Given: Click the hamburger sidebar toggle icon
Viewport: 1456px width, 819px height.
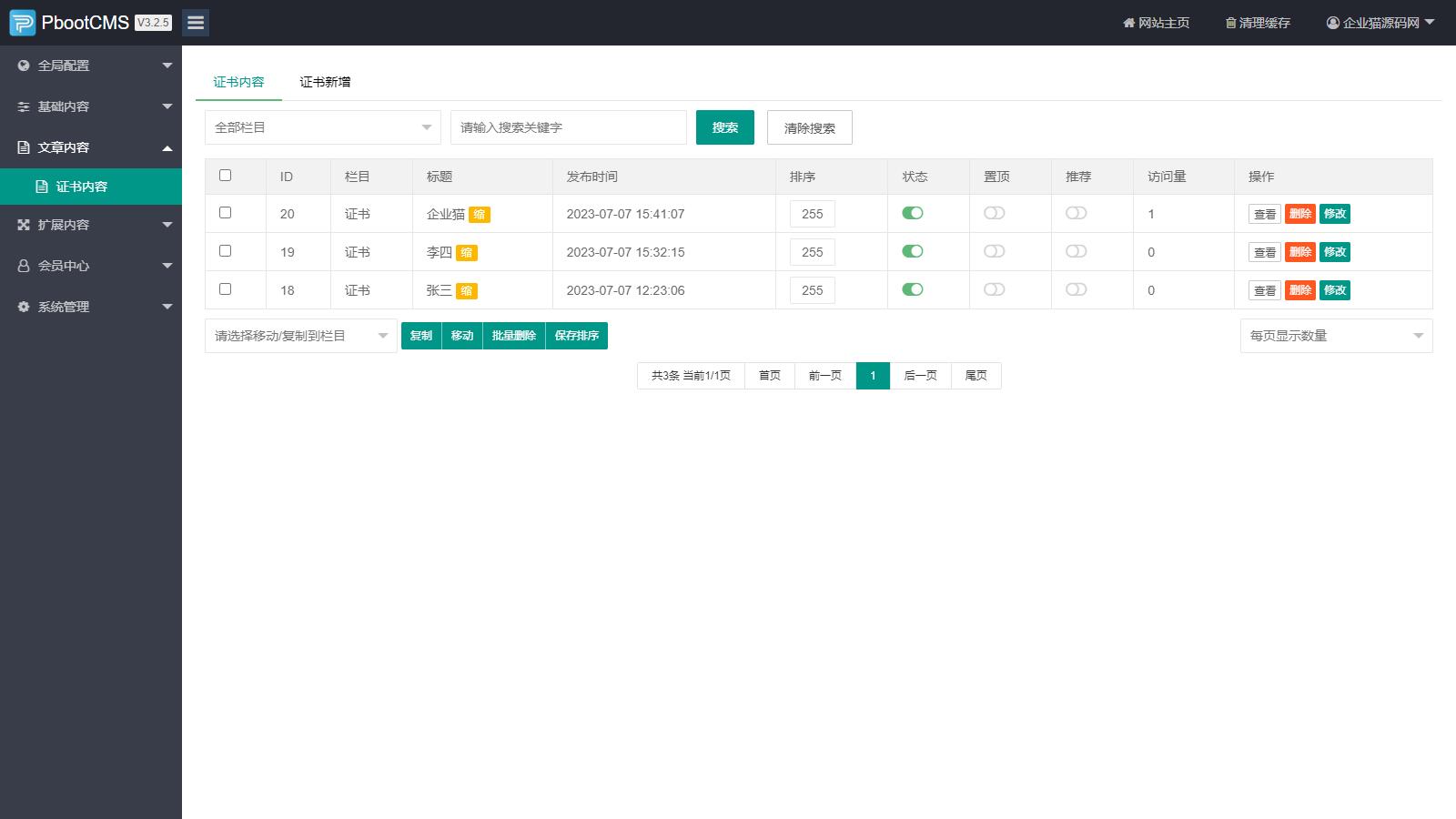Looking at the screenshot, I should [195, 23].
